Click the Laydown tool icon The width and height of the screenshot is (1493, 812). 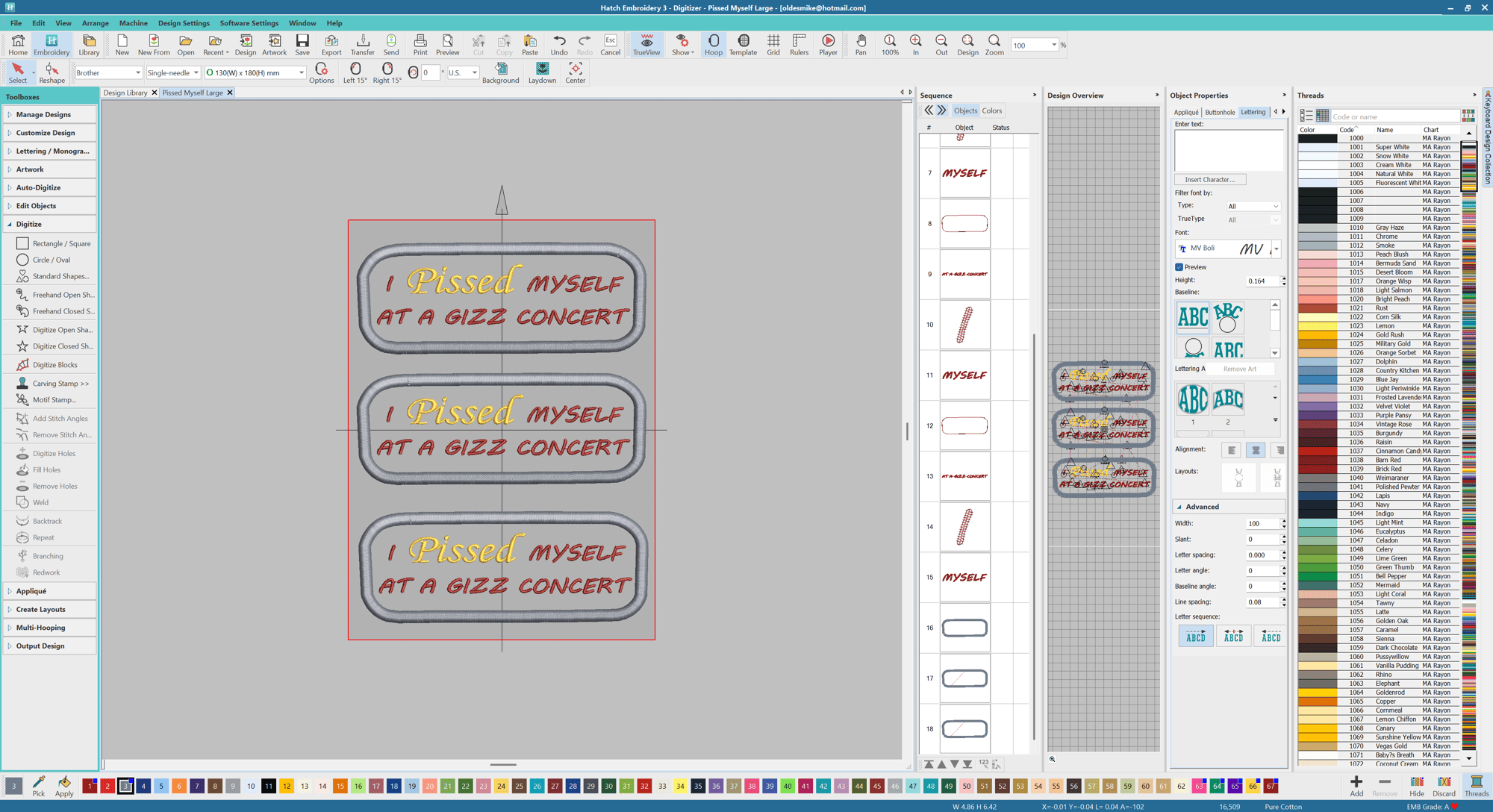(x=542, y=72)
